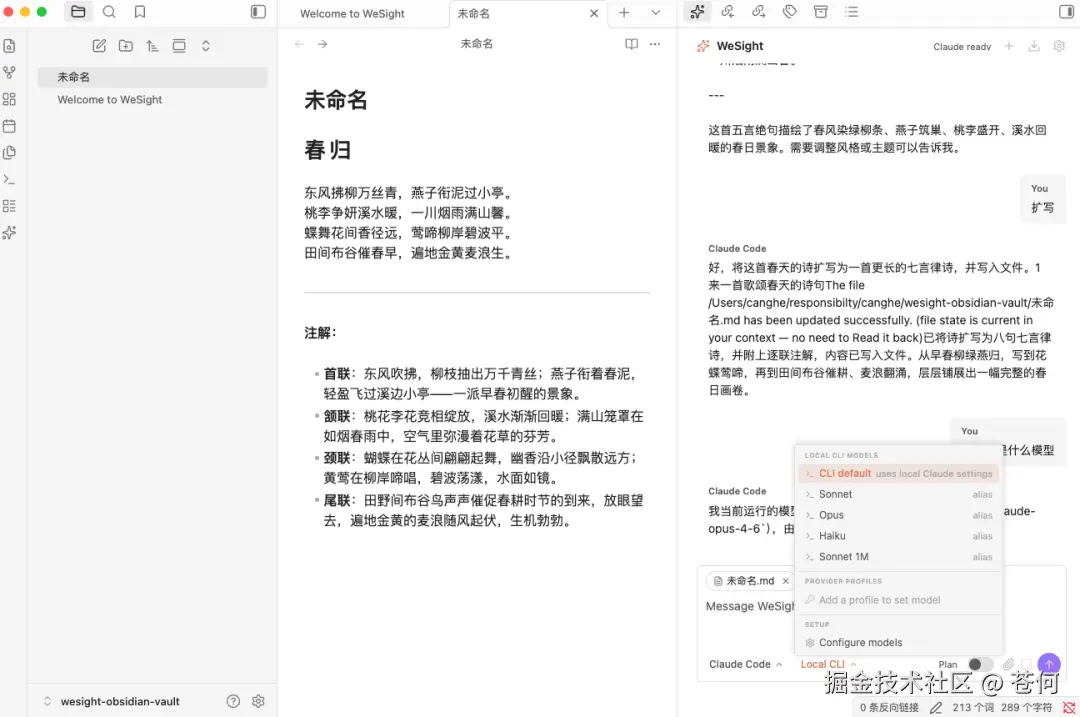The image size is (1080, 717).
Task: Expand or collapse all folders
Action: click(205, 46)
